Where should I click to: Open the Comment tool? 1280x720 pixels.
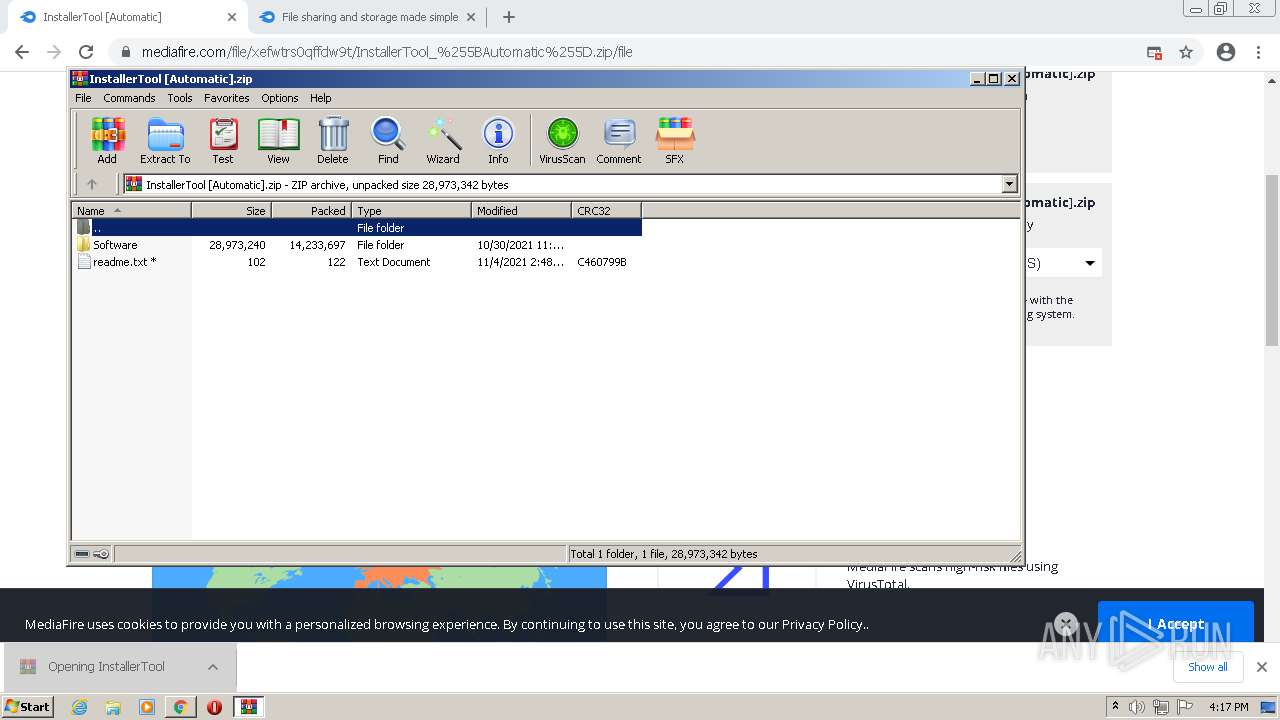point(619,140)
